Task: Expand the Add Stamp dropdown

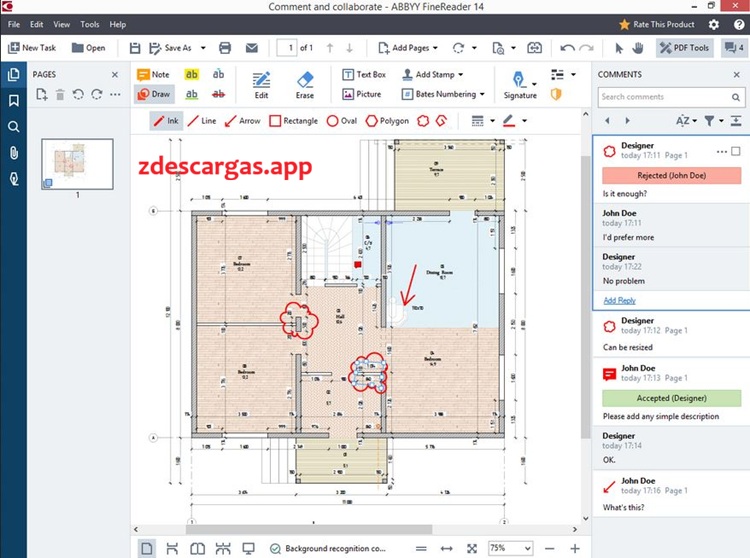Action: (x=461, y=75)
